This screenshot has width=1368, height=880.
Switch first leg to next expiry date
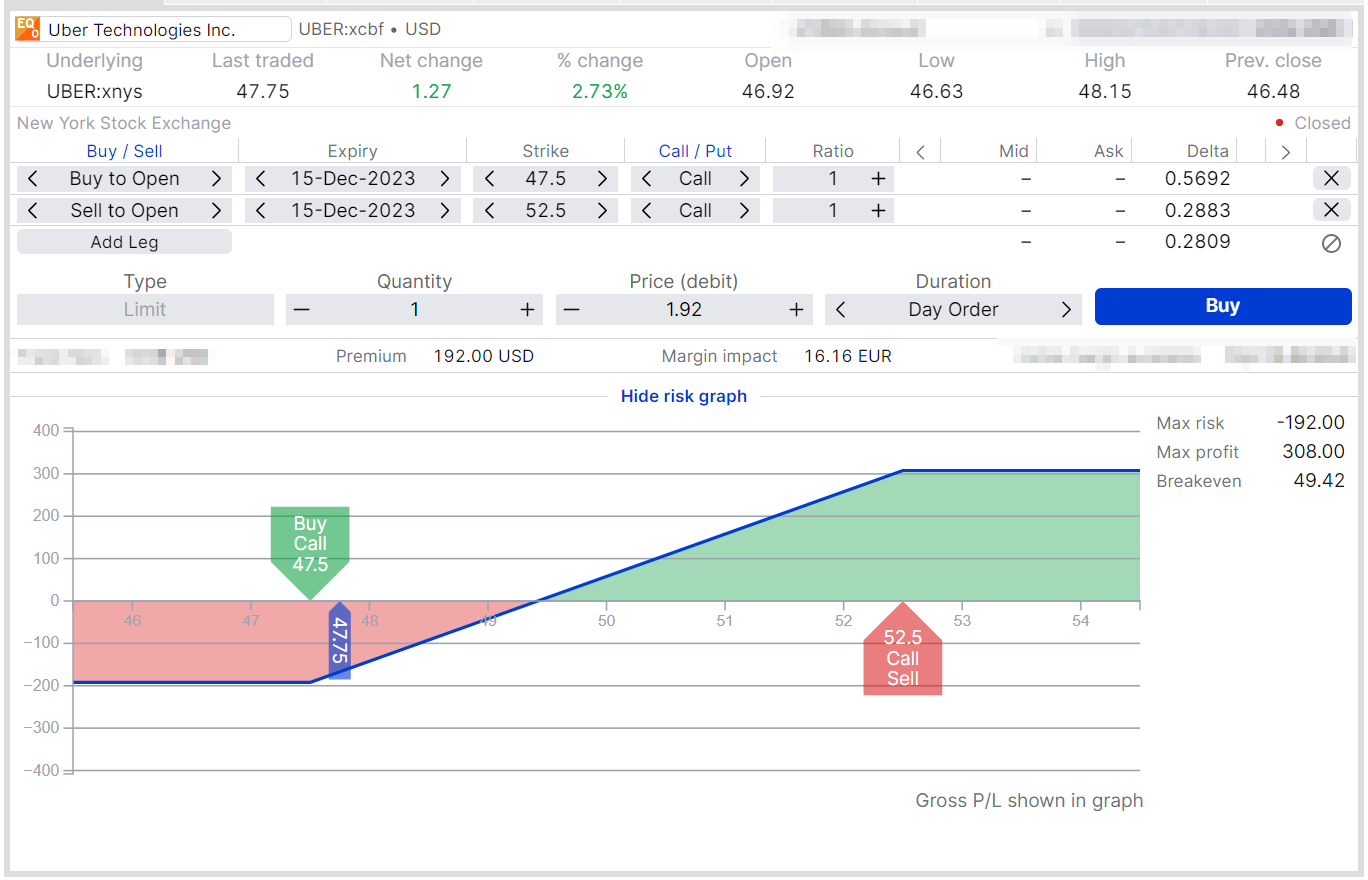[445, 179]
